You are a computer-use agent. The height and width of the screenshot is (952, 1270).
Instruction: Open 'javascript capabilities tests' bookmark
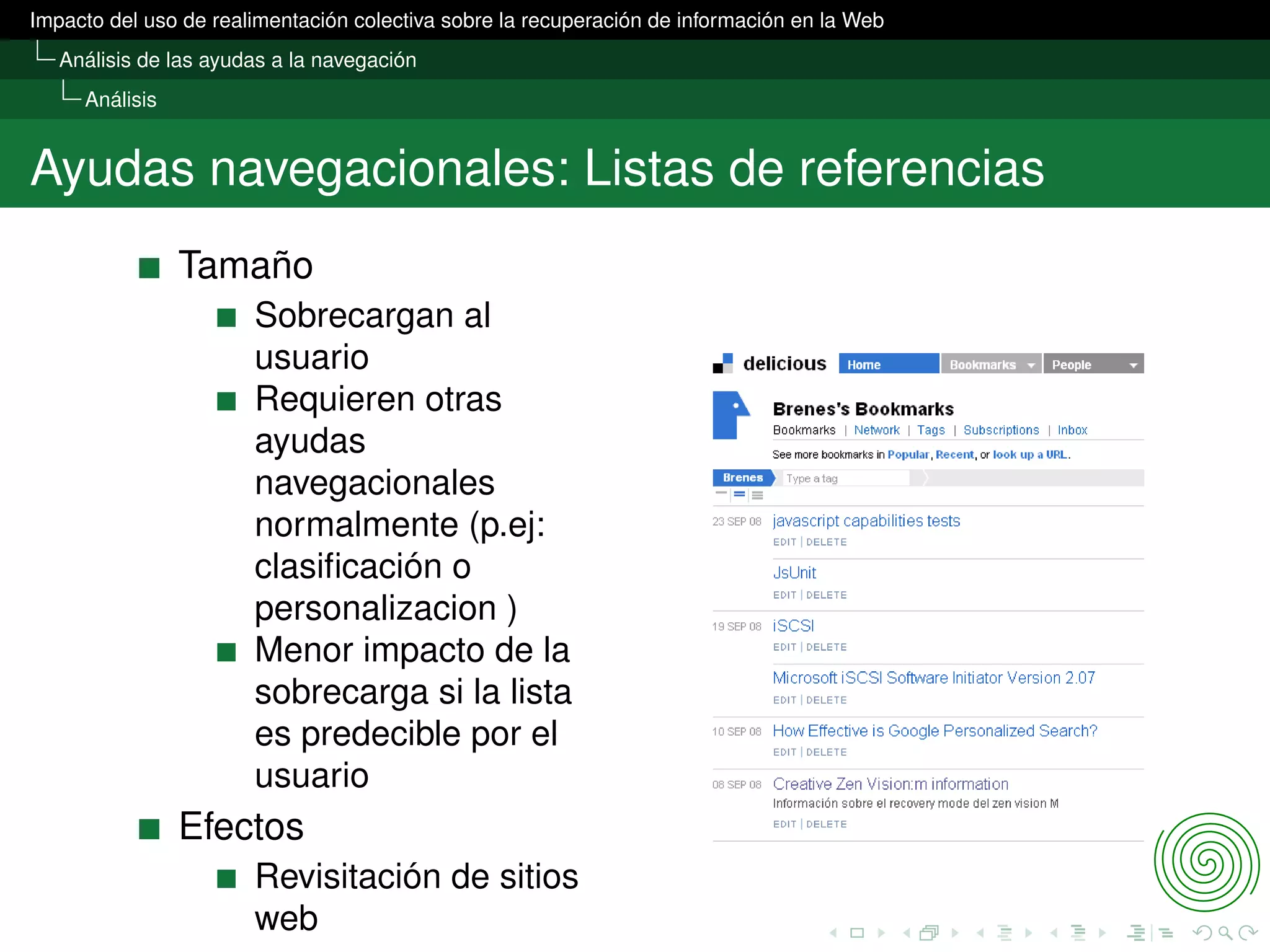click(x=866, y=521)
